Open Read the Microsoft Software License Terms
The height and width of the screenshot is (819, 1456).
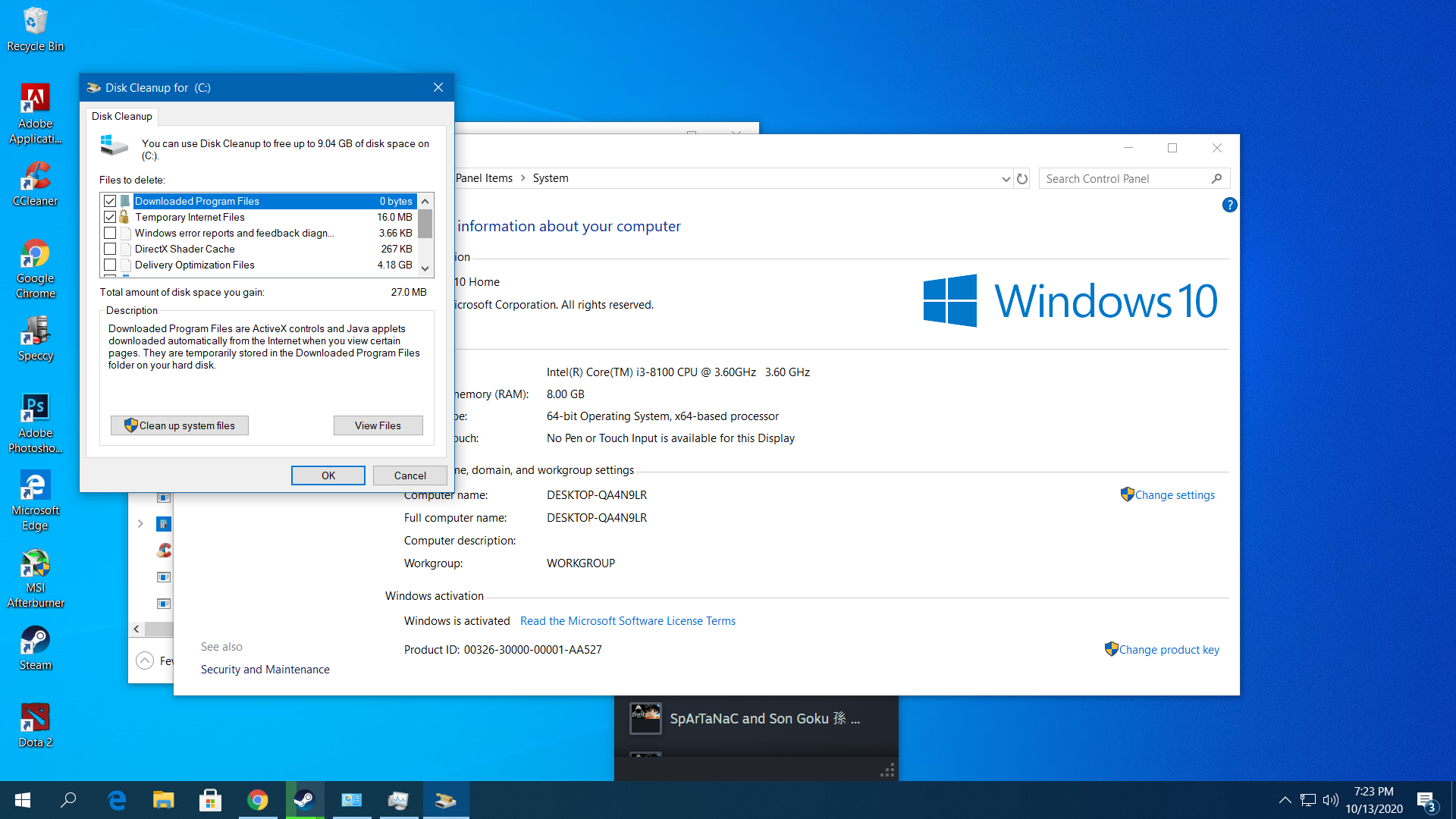(x=627, y=621)
